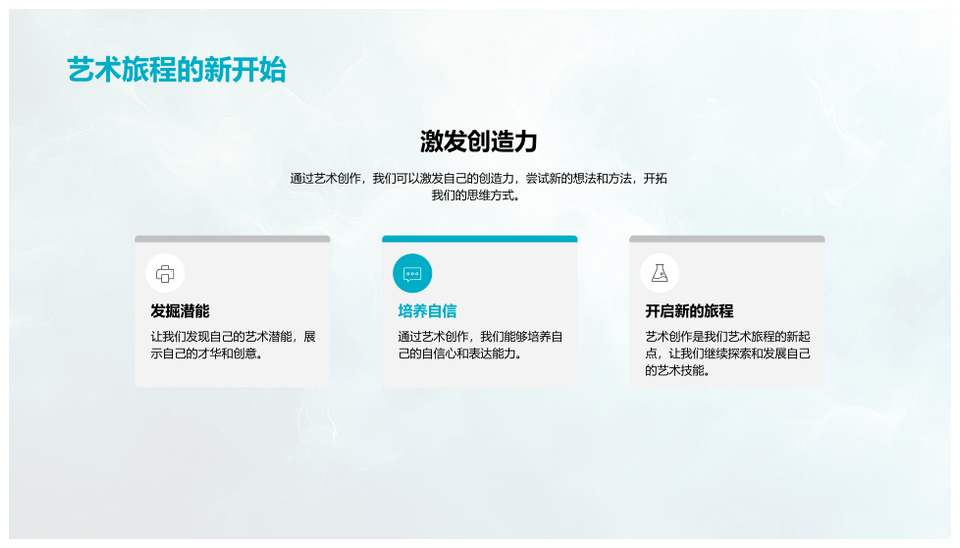Screen dimensions: 960x548
Task: Click the chat bubble icon above 培养自信
Action: pos(412,273)
